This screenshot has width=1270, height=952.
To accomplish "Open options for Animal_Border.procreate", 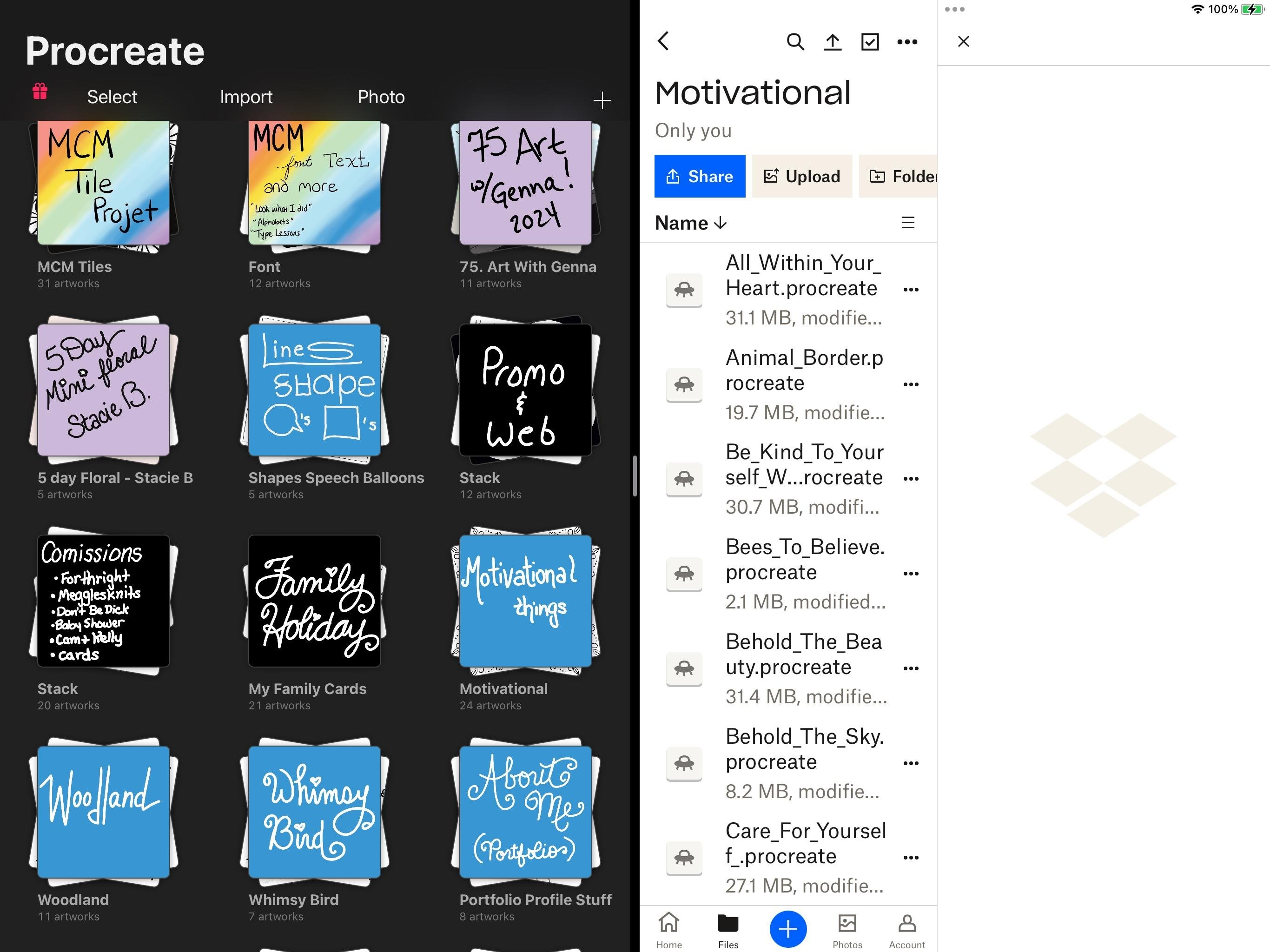I will [911, 384].
